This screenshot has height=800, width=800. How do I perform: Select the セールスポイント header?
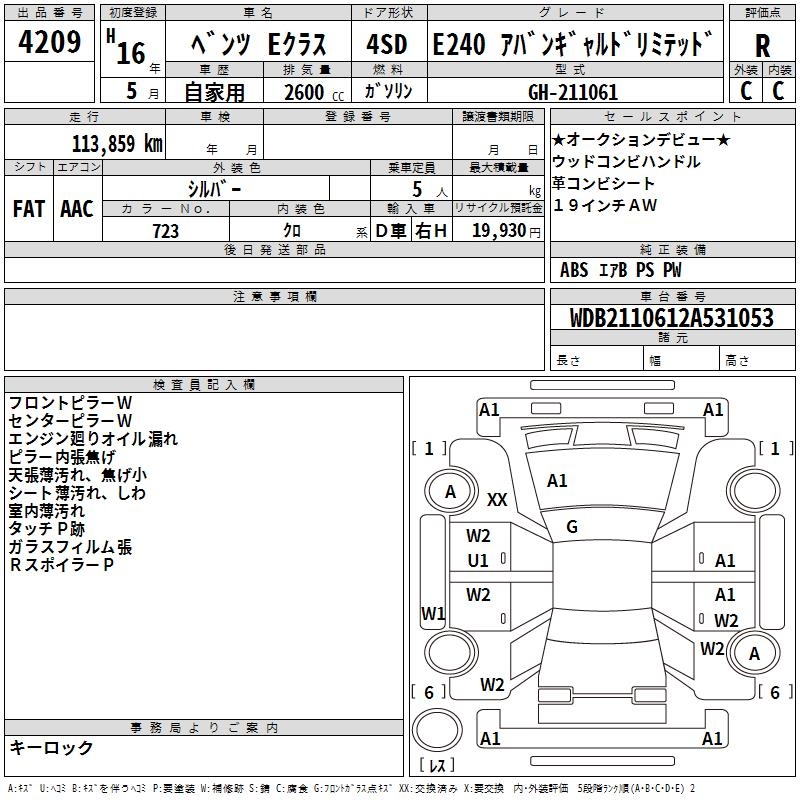click(x=672, y=116)
